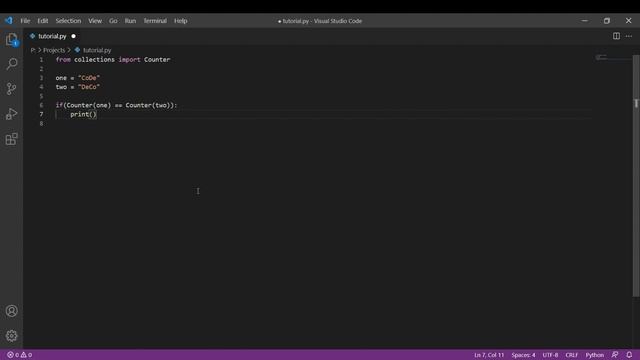This screenshot has height=360, width=640.
Task: Open the Manage gear icon
Action: pos(11,336)
